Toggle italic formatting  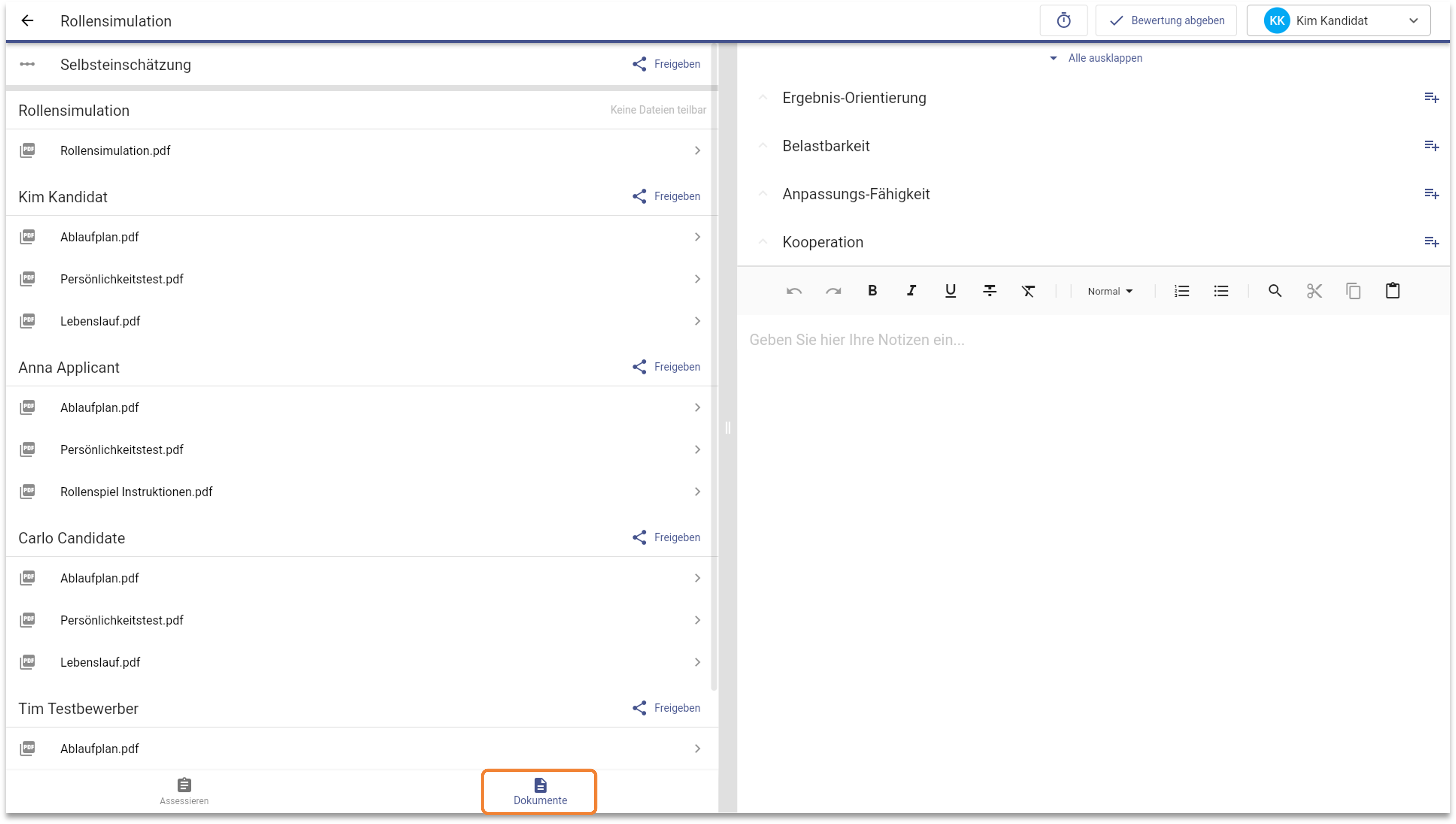click(911, 291)
